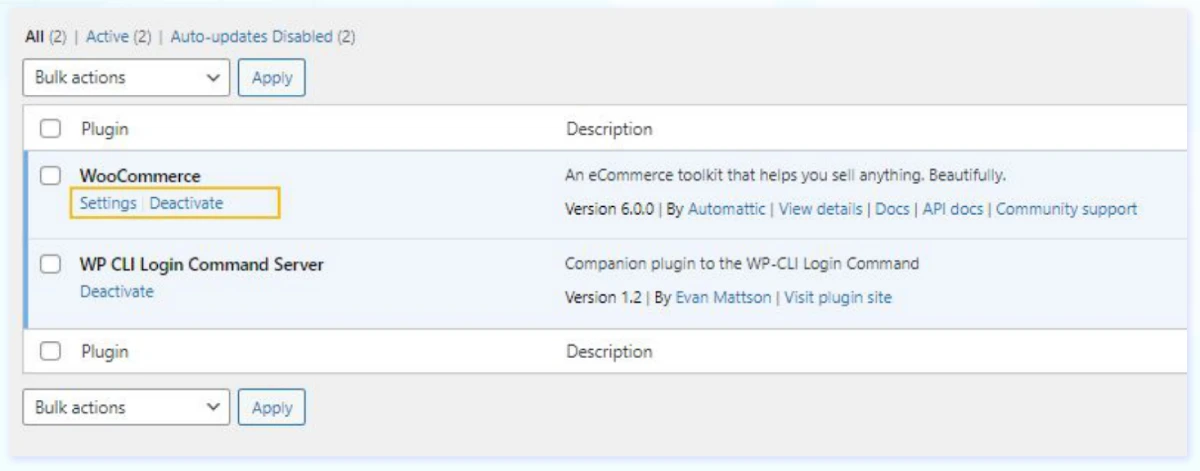Open the Community support link
The width and height of the screenshot is (1200, 471).
pyautogui.click(x=1066, y=209)
